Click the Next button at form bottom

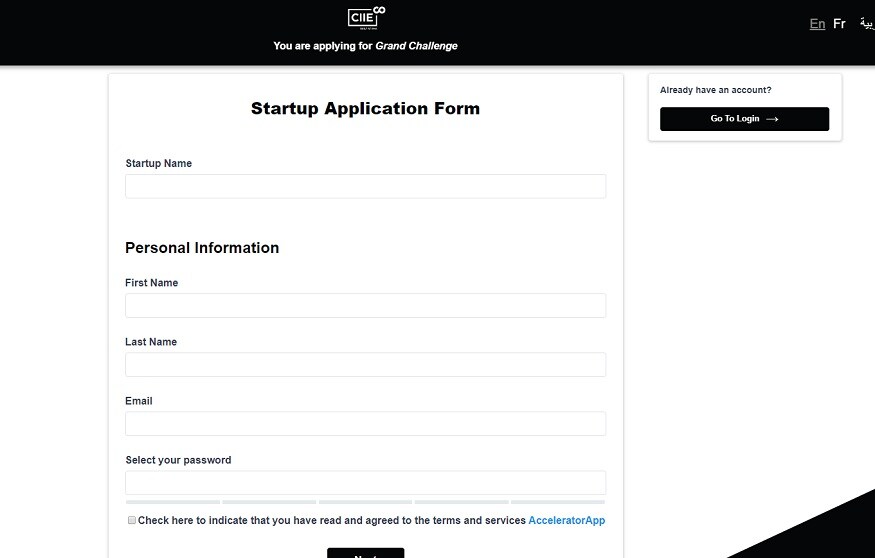366,553
